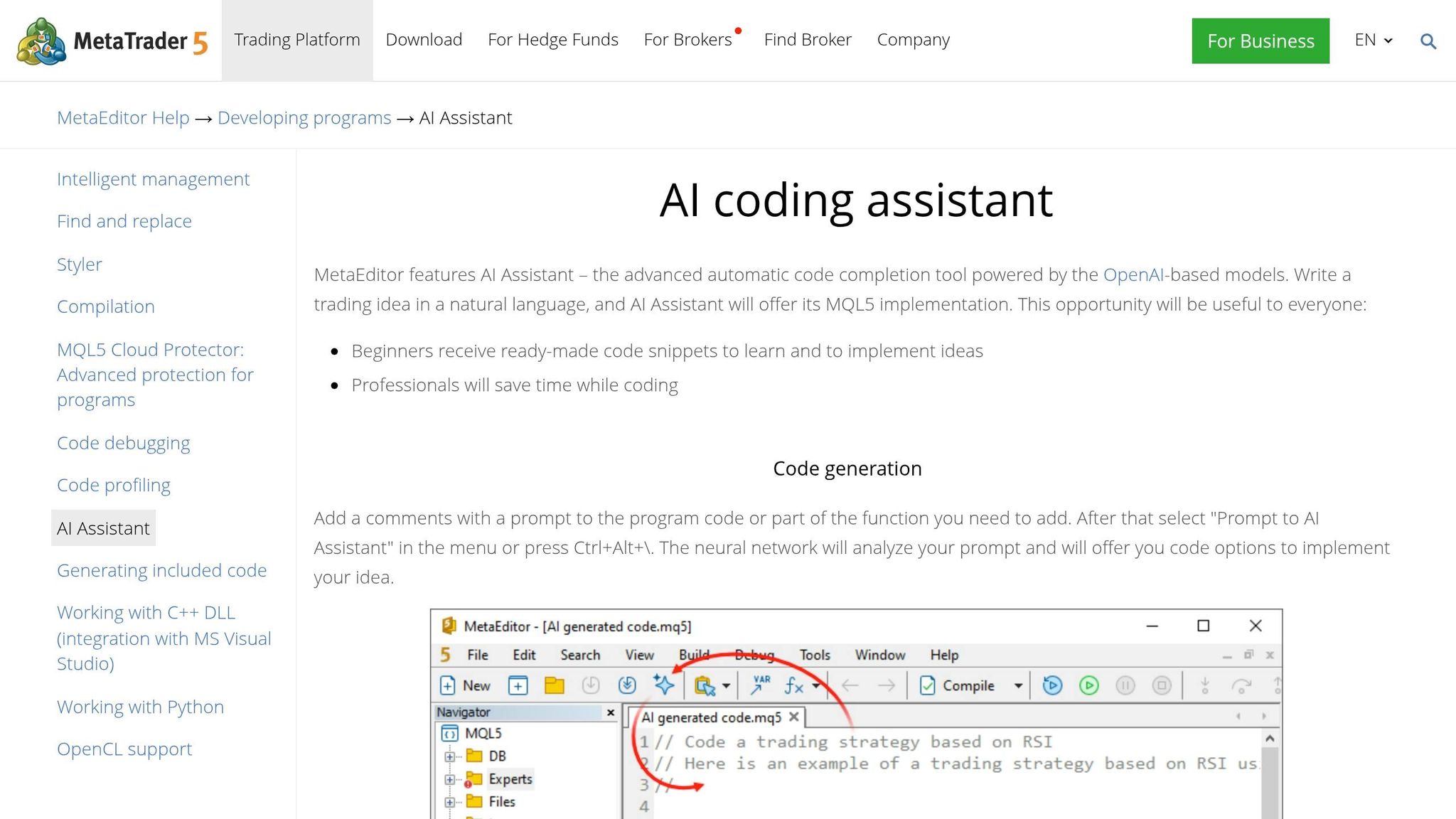Open the Styler sidebar link

pos(80,264)
